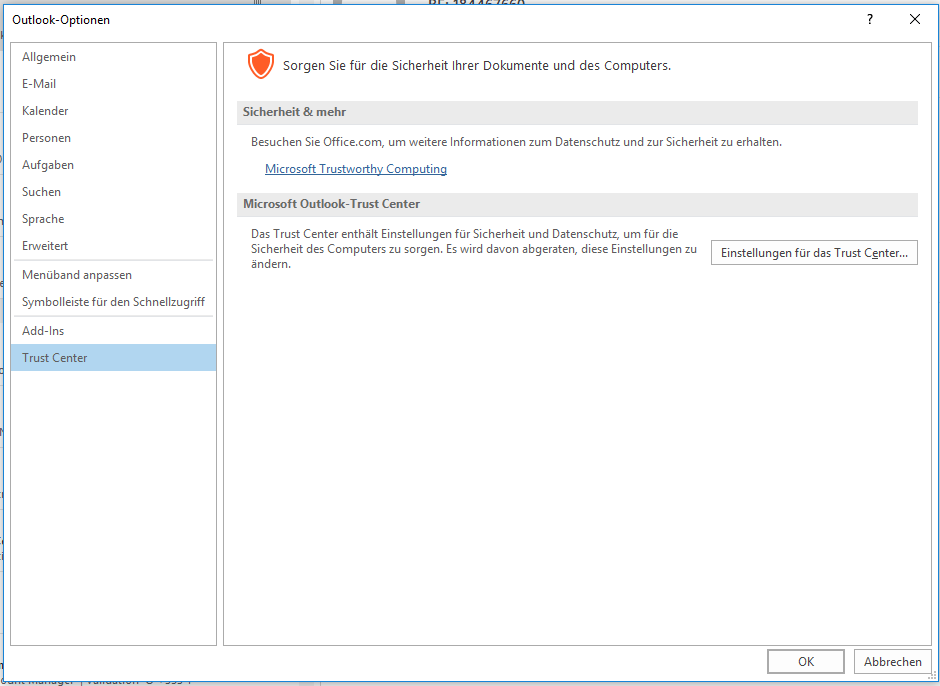Open the Add-Ins category

pyautogui.click(x=43, y=331)
